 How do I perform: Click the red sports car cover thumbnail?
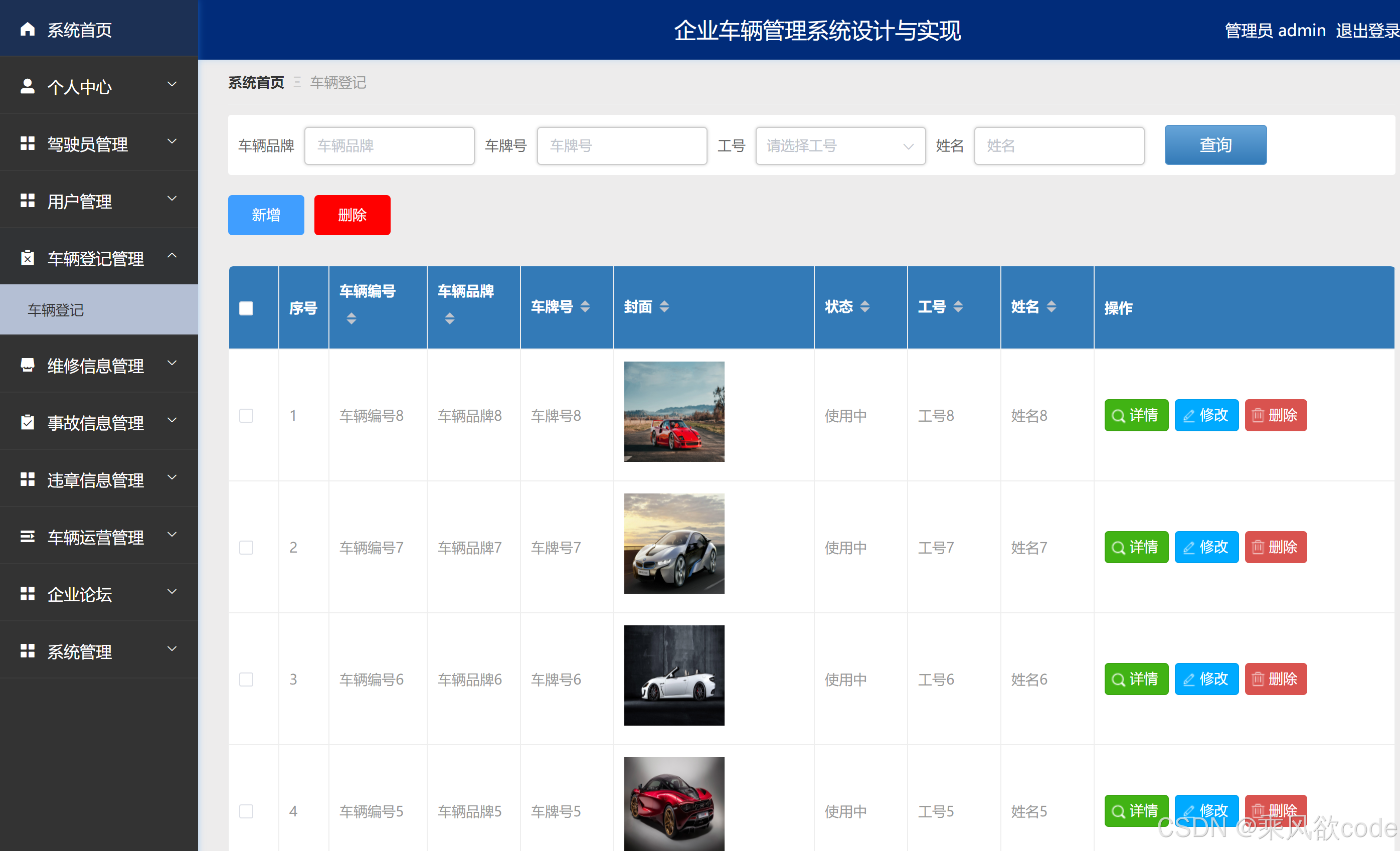point(674,411)
